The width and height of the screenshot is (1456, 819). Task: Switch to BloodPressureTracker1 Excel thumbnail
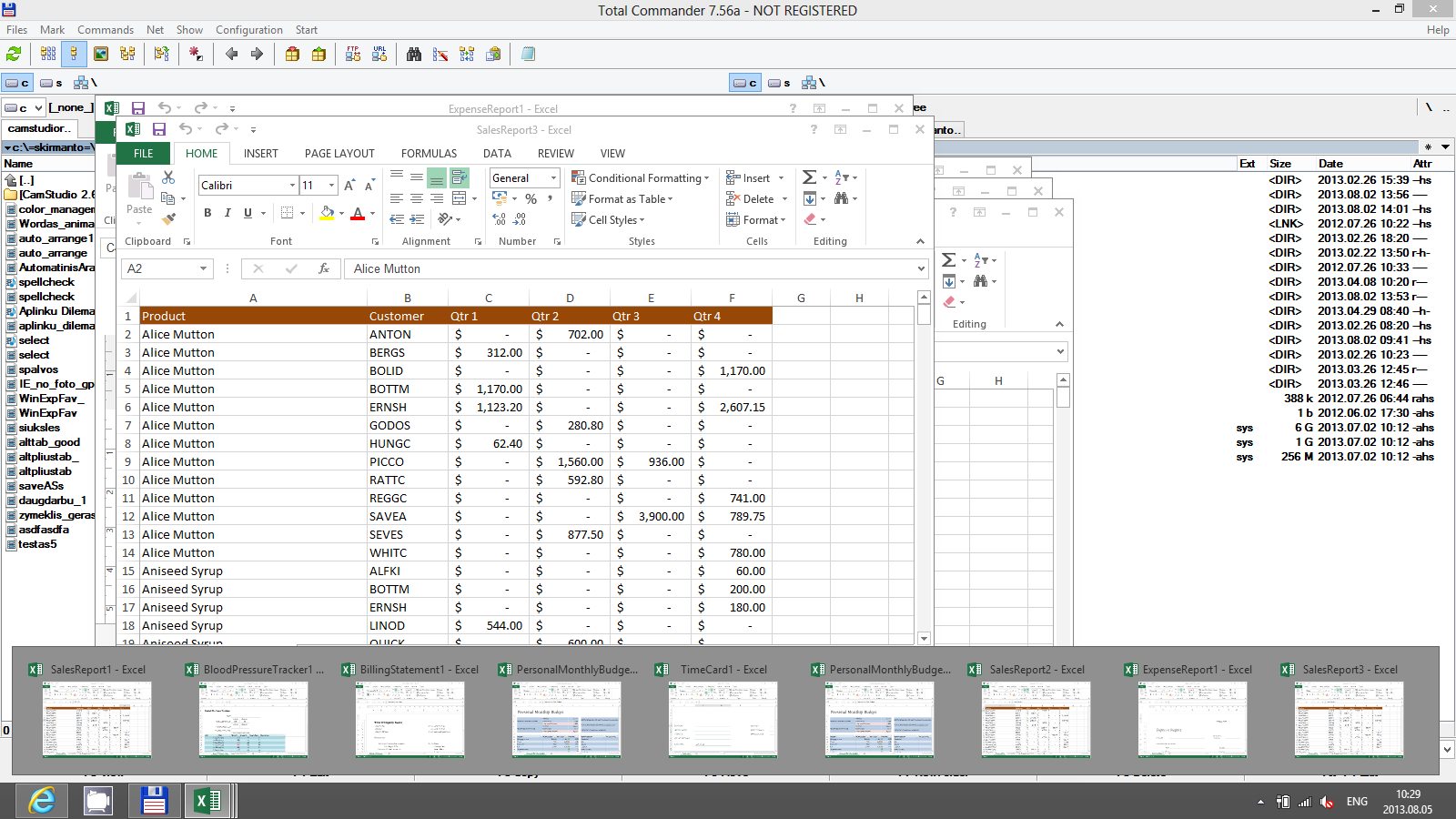point(253,711)
